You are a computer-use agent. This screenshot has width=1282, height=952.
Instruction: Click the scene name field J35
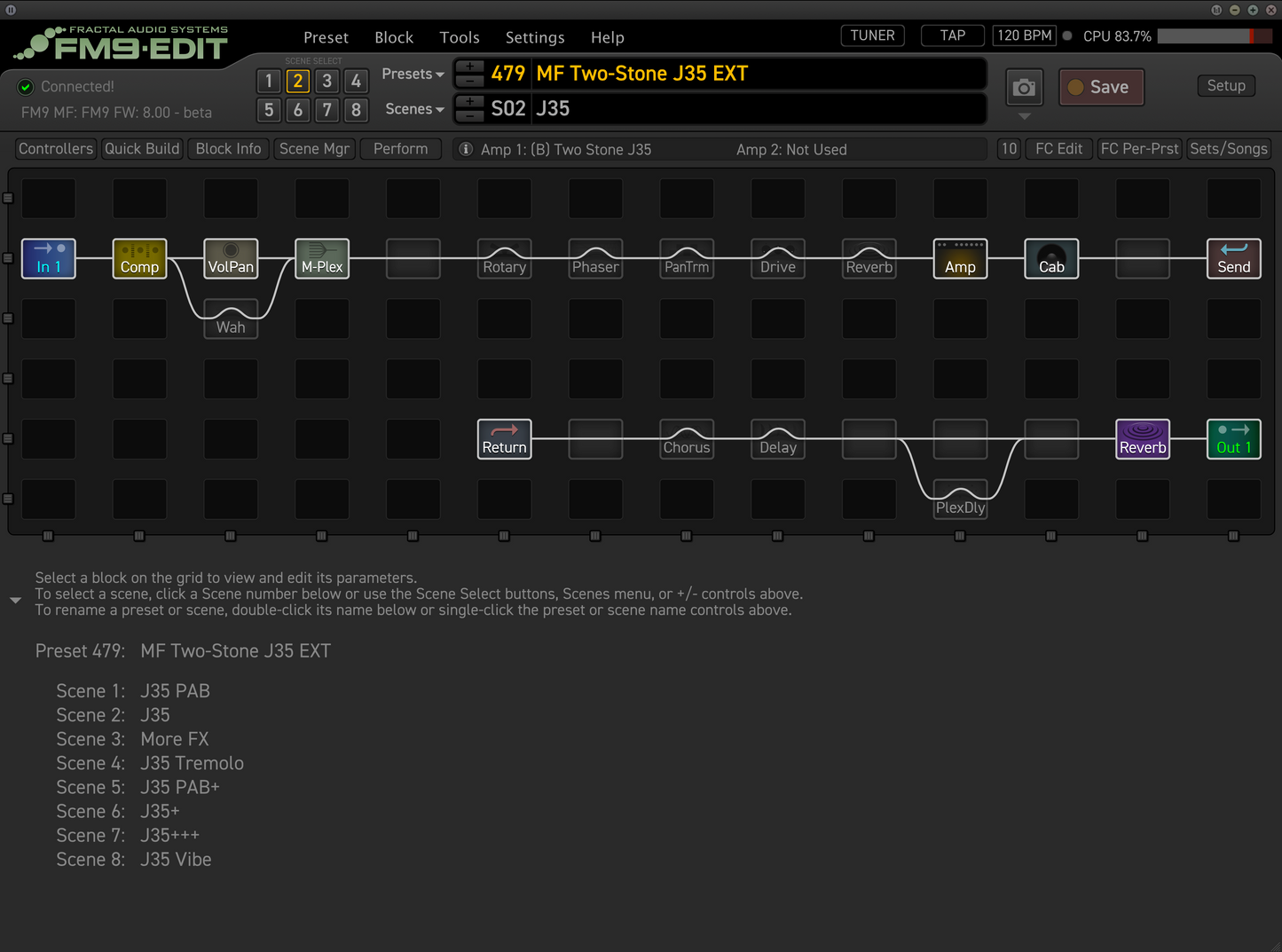pos(759,109)
